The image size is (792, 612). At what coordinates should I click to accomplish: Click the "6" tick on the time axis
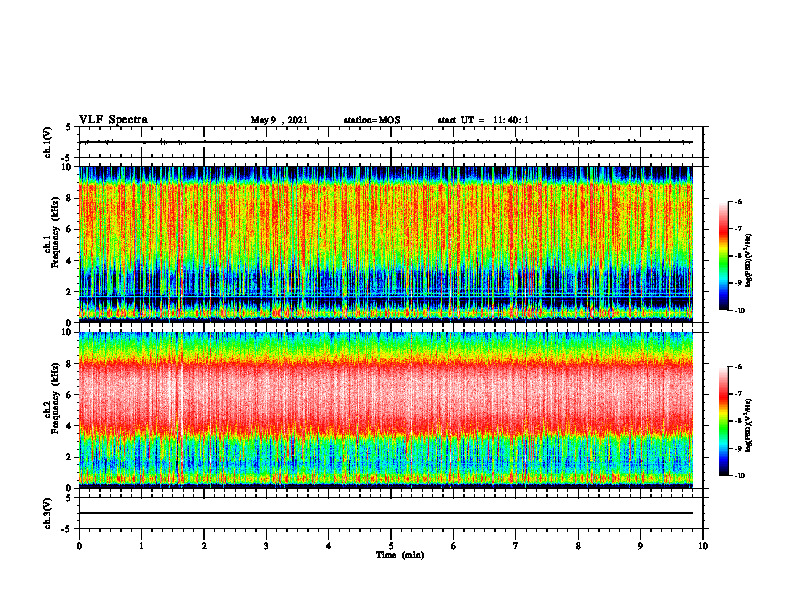(454, 546)
